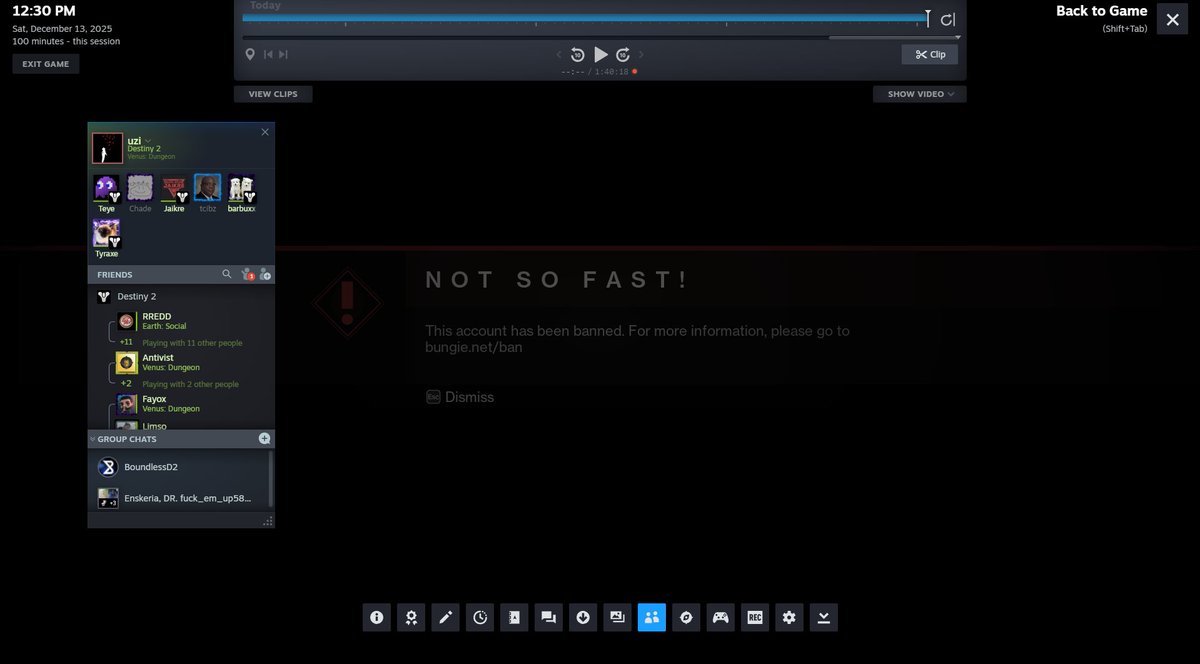Image resolution: width=1200 pixels, height=664 pixels.
Task: Skip forward 10 seconds in recording
Action: coord(623,54)
